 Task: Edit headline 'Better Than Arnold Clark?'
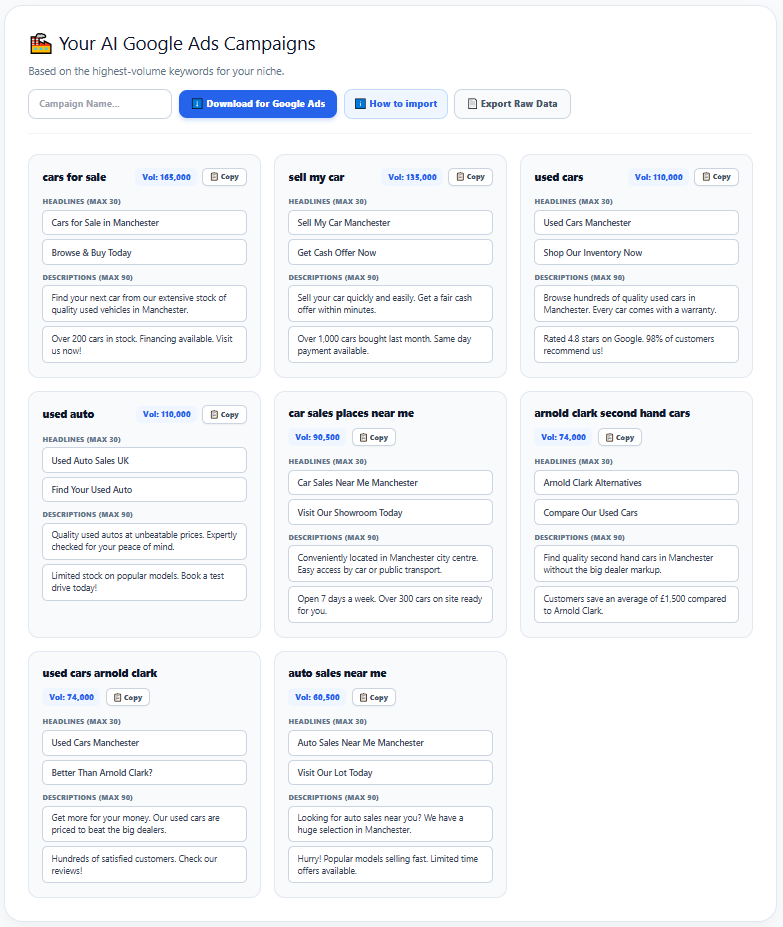click(144, 773)
